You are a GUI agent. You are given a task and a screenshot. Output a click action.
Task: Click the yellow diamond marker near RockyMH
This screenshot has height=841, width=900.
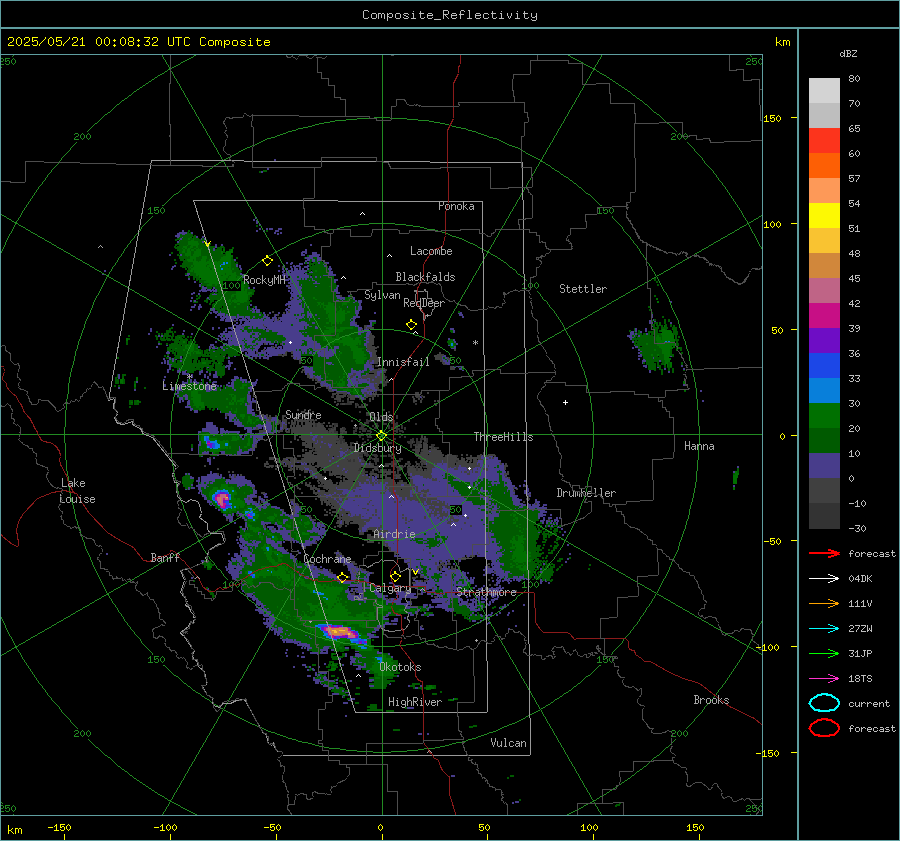click(x=267, y=261)
